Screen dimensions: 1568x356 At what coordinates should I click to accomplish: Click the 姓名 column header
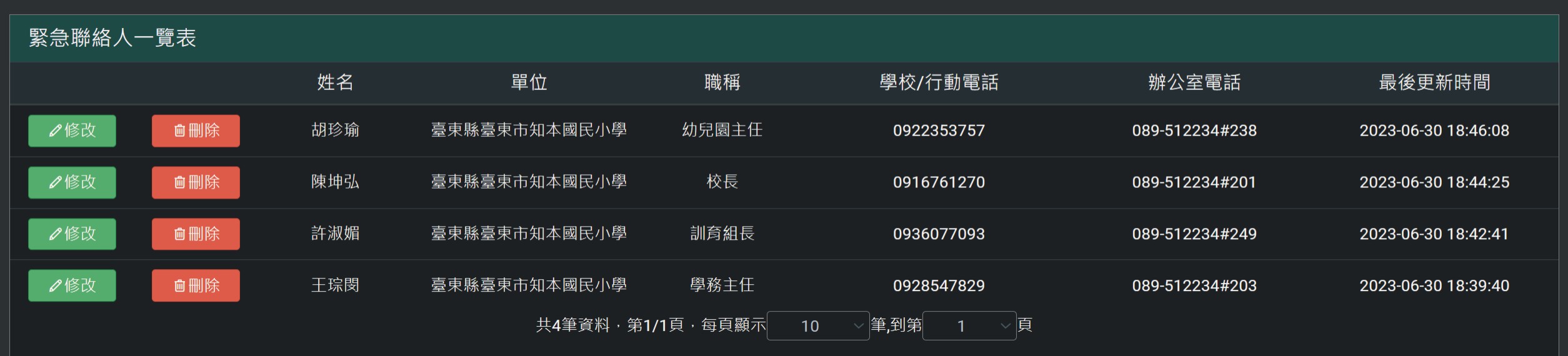tap(335, 82)
